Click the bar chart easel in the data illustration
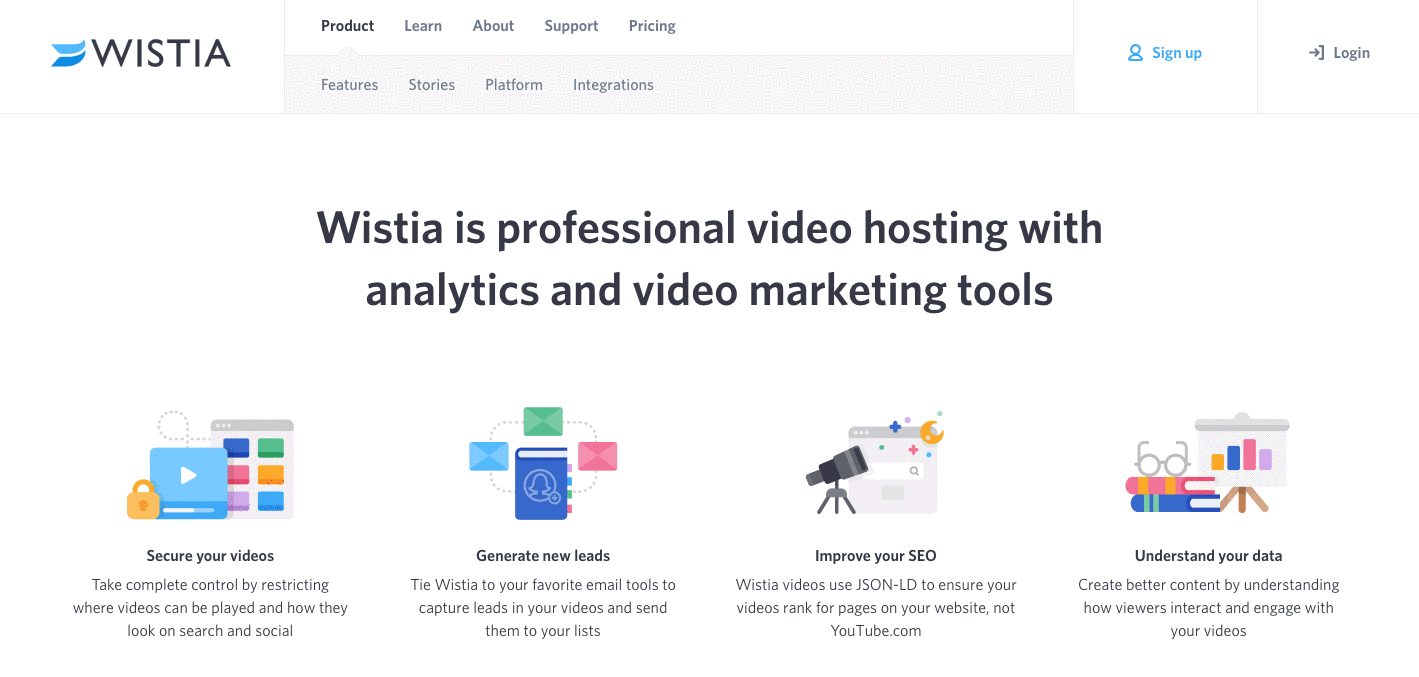 pos(1242,455)
